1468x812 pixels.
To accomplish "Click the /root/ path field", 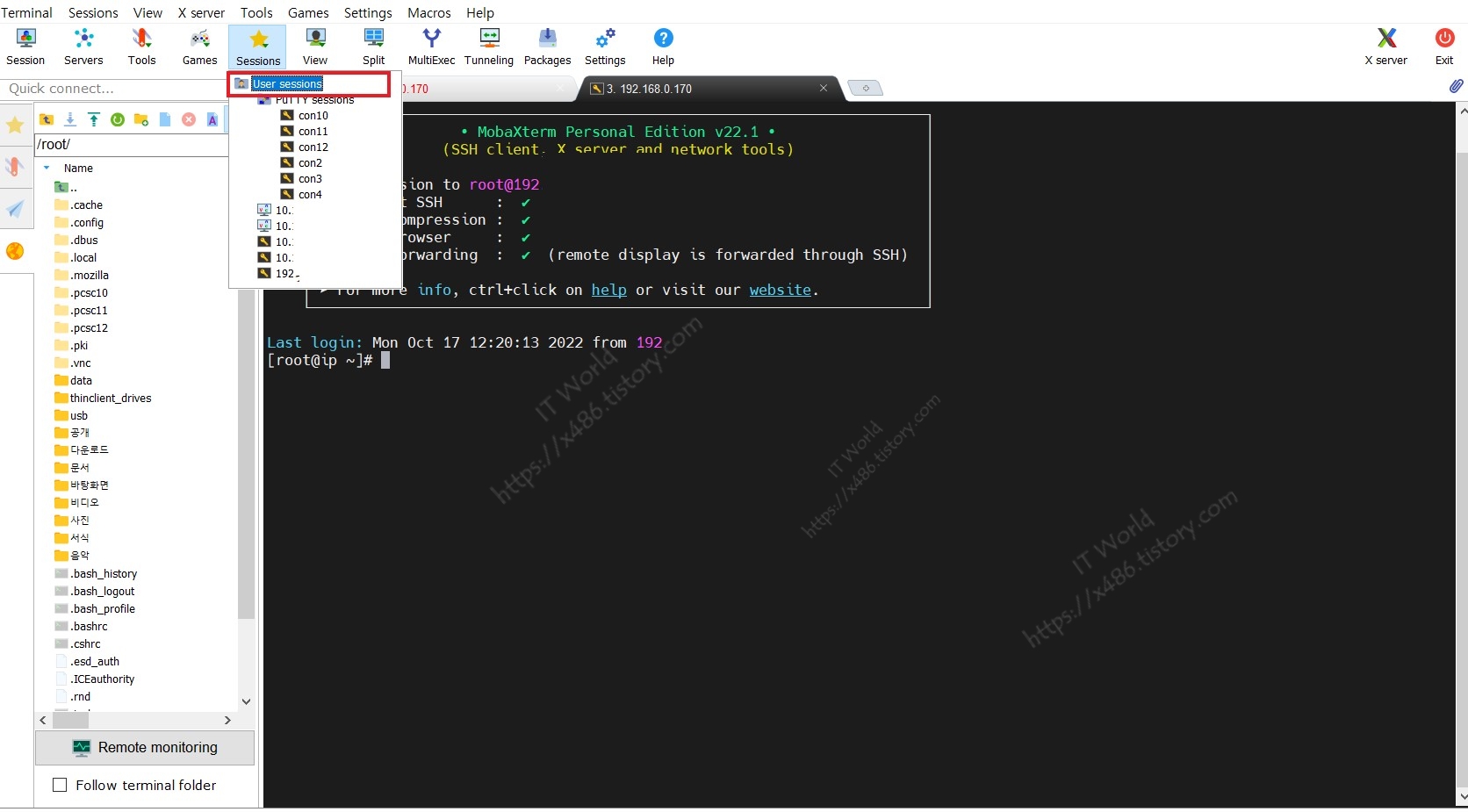I will [x=131, y=144].
